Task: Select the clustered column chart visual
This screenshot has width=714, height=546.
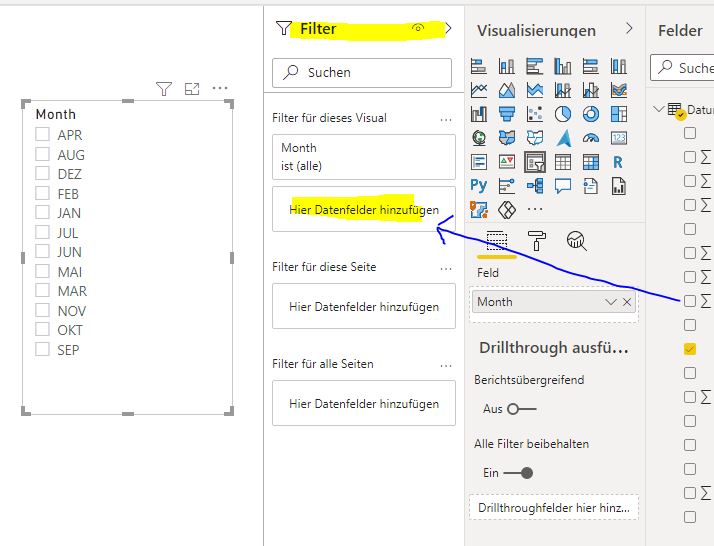Action: tap(563, 66)
